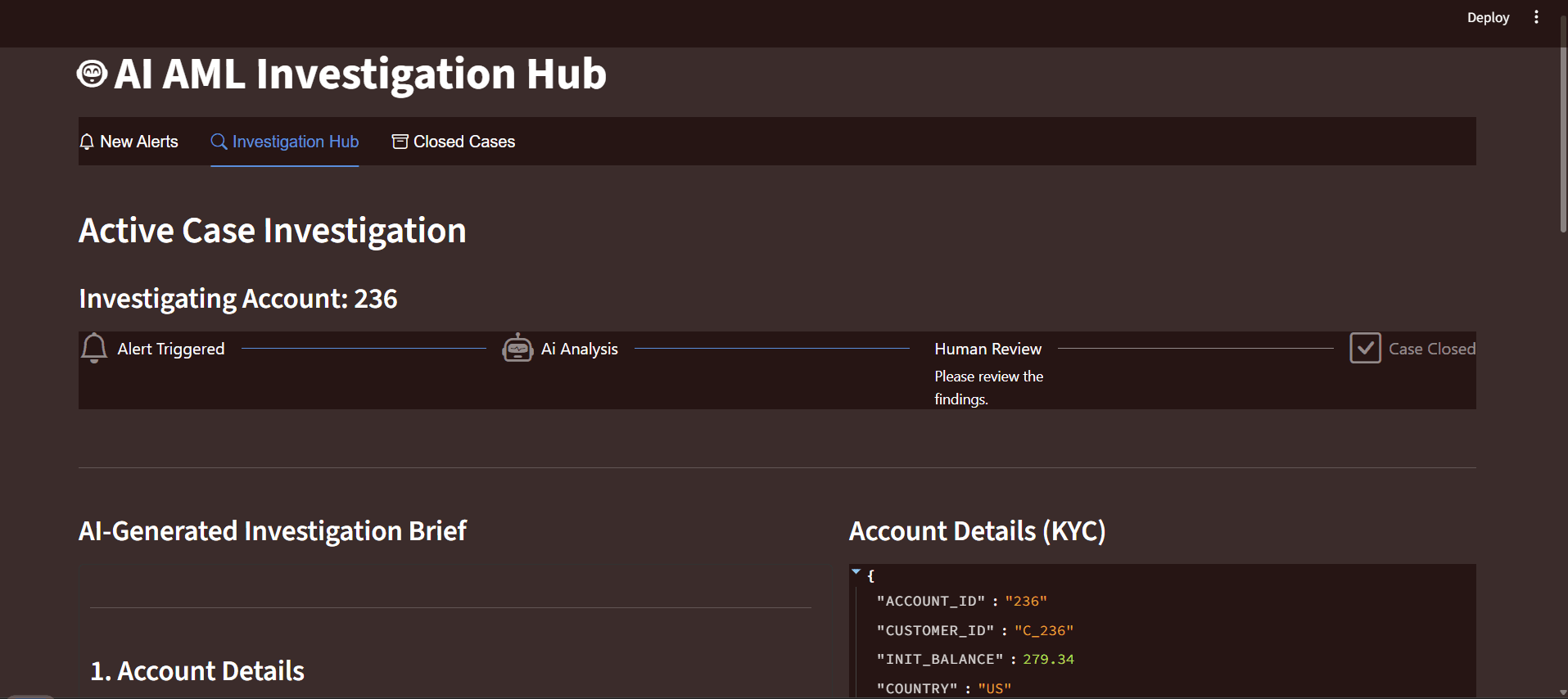
Task: Click the ACCOUNT_ID value "236"
Action: 1026,601
